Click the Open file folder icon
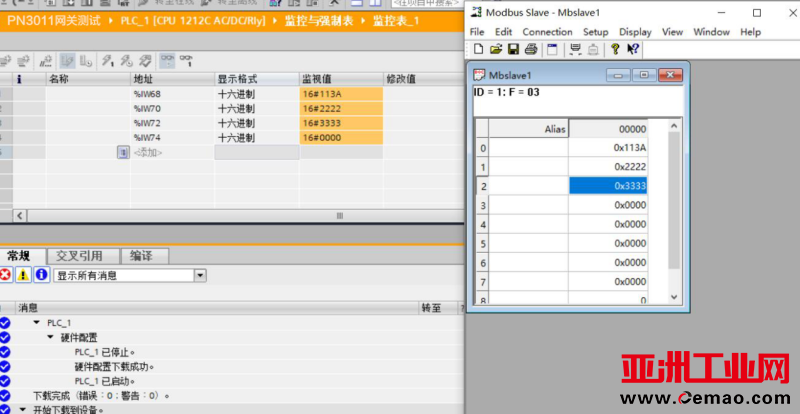 click(496, 48)
